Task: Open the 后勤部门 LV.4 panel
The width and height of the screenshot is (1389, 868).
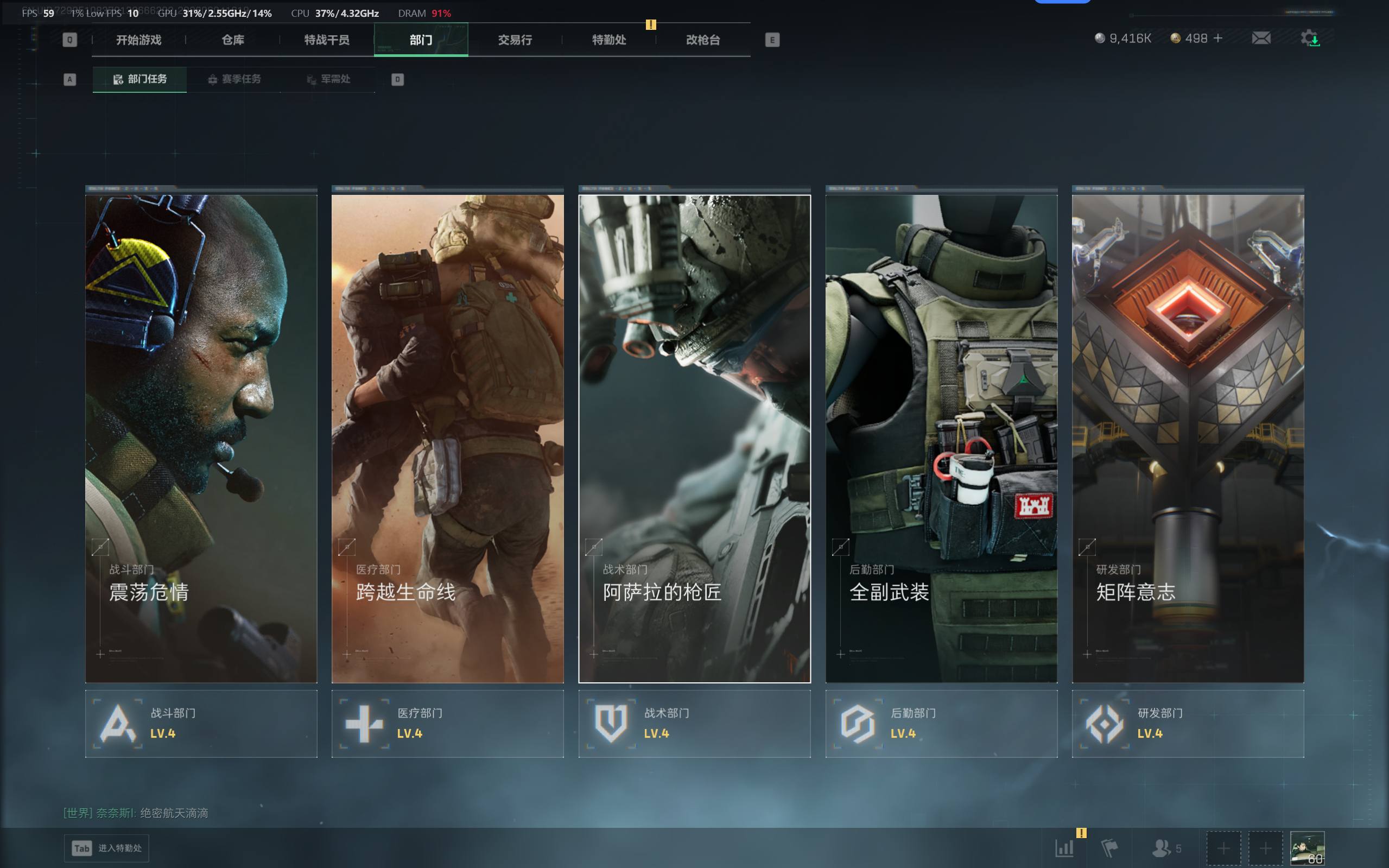Action: coord(941,723)
